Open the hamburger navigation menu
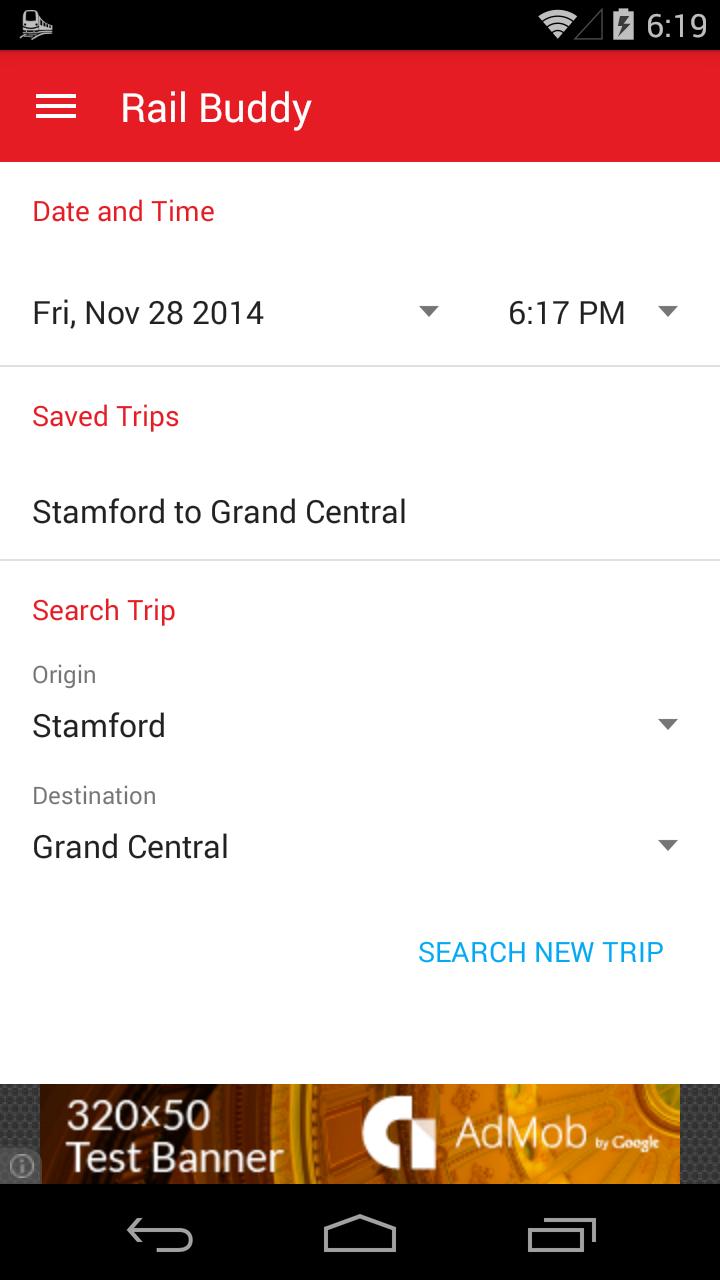 56,107
